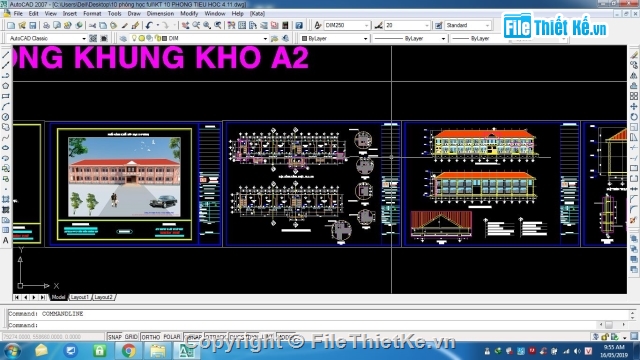
Task: Click the first-tab navigation arrow
Action: [x=17, y=297]
